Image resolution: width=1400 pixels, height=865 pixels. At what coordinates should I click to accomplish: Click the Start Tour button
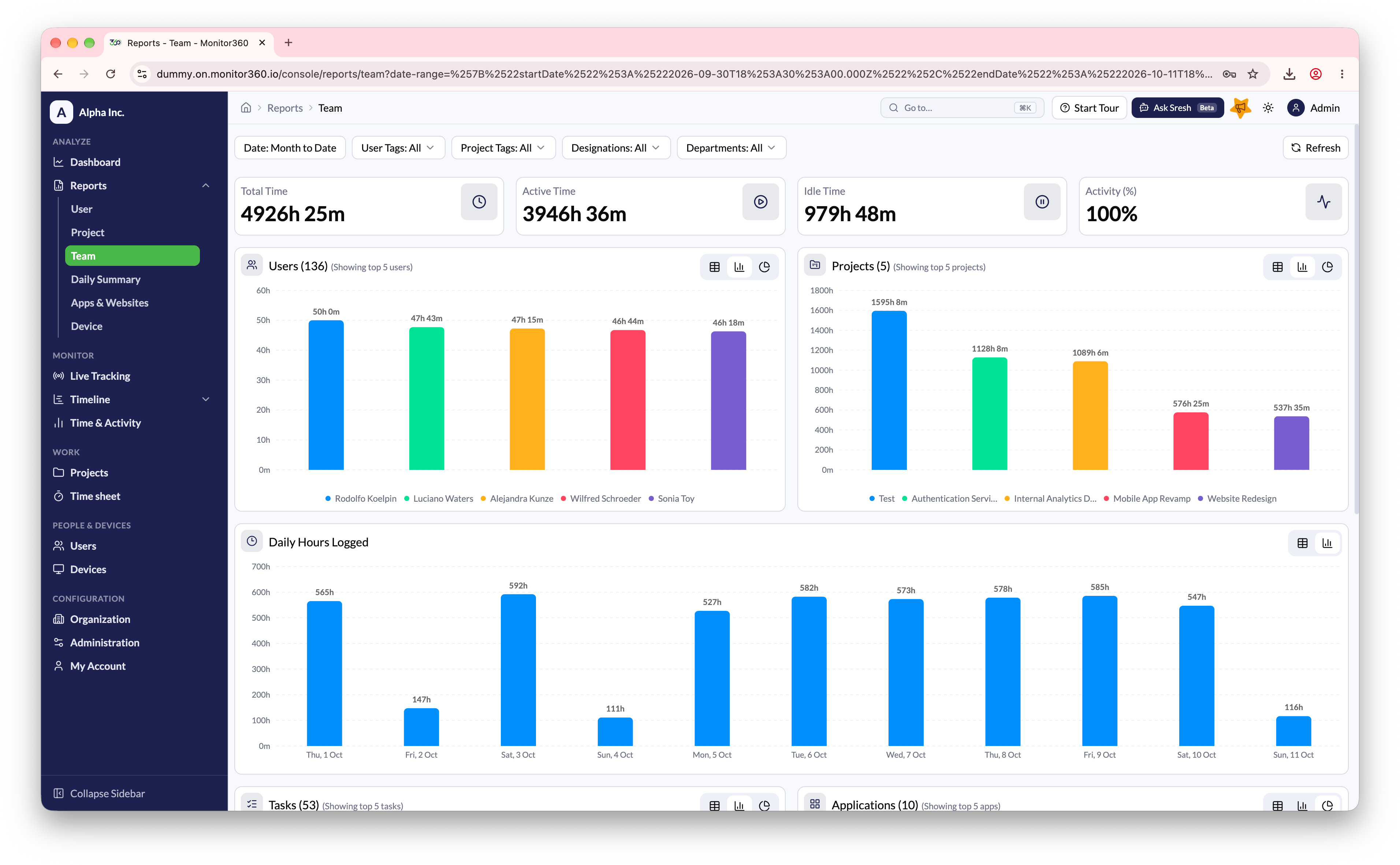point(1089,108)
